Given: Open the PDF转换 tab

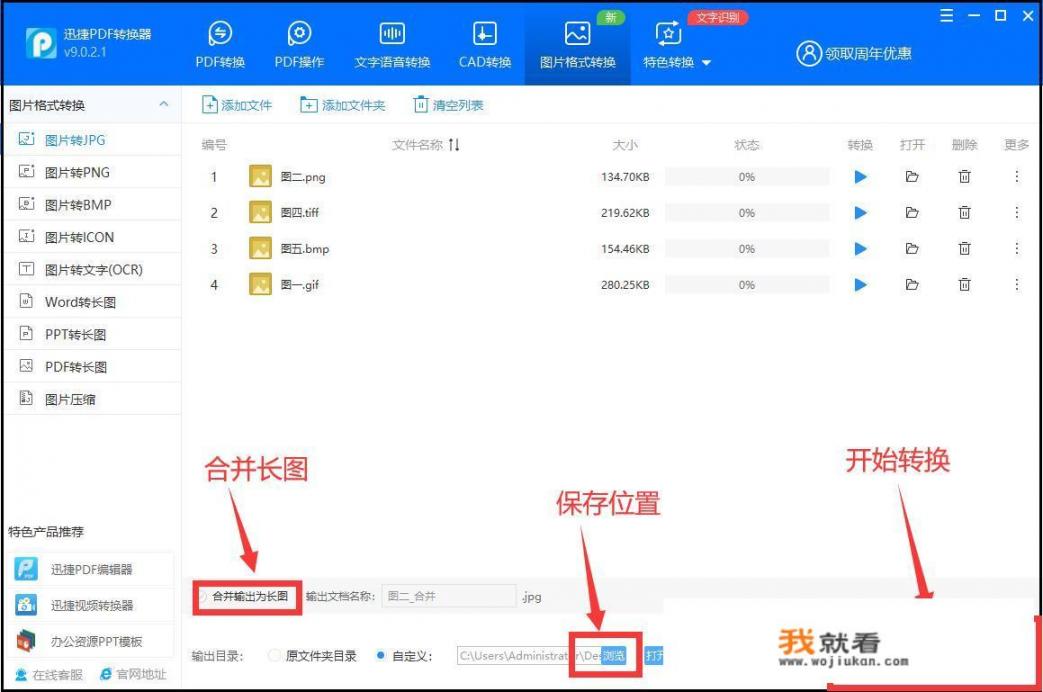Looking at the screenshot, I should pos(220,45).
